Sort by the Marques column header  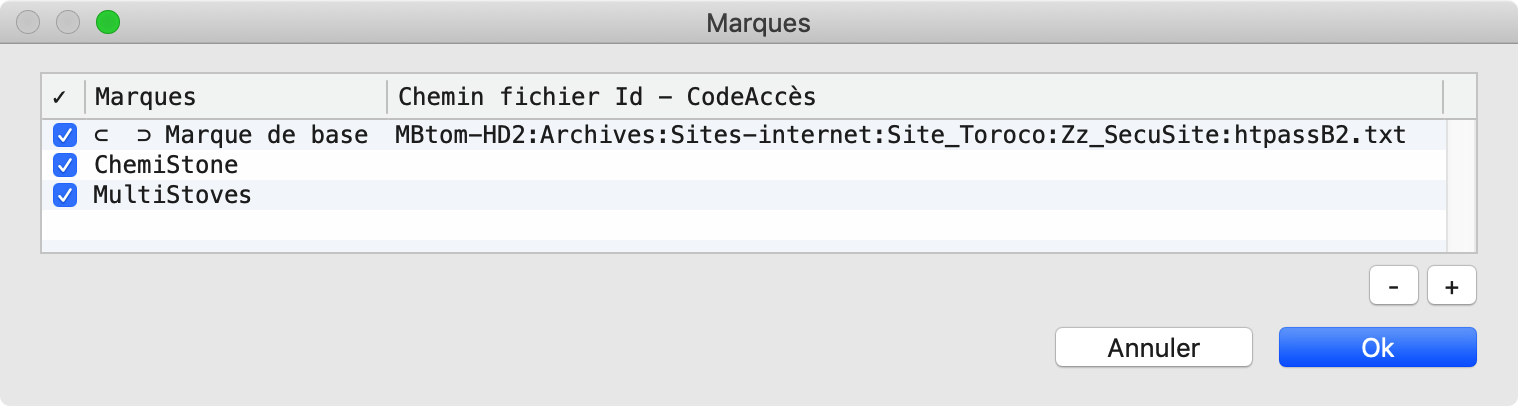(237, 97)
